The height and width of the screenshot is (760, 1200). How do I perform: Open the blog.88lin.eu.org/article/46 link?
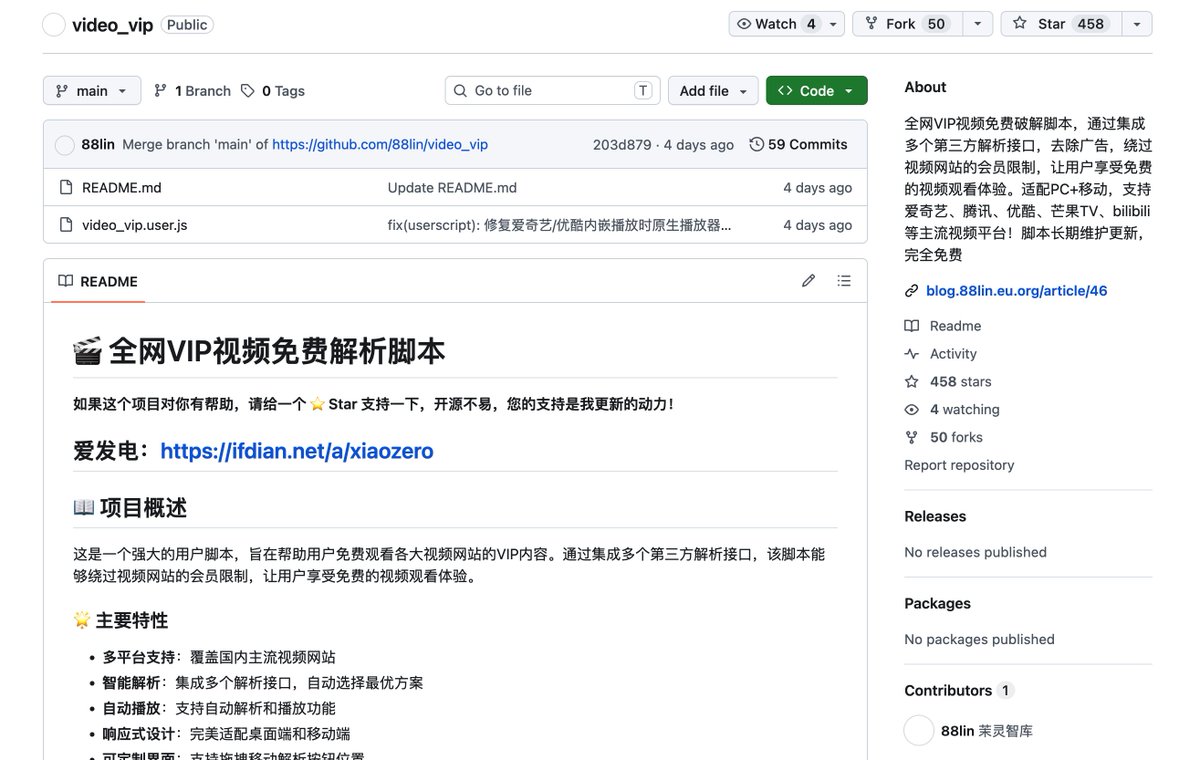(1016, 291)
